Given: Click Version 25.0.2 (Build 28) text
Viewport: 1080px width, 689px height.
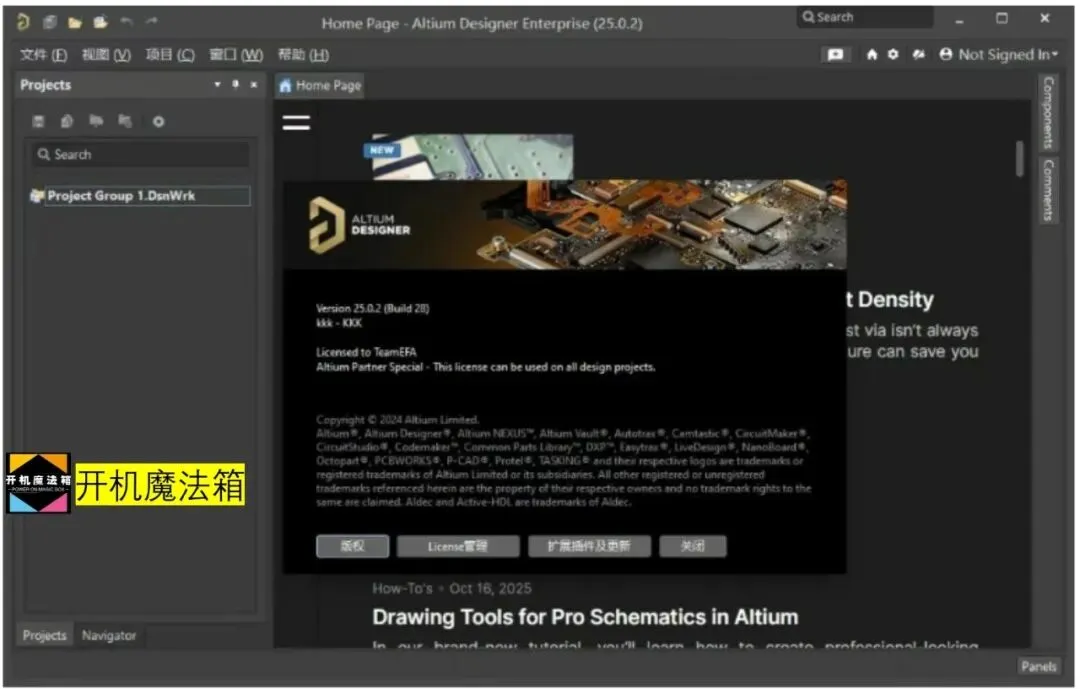Looking at the screenshot, I should pyautogui.click(x=373, y=309).
